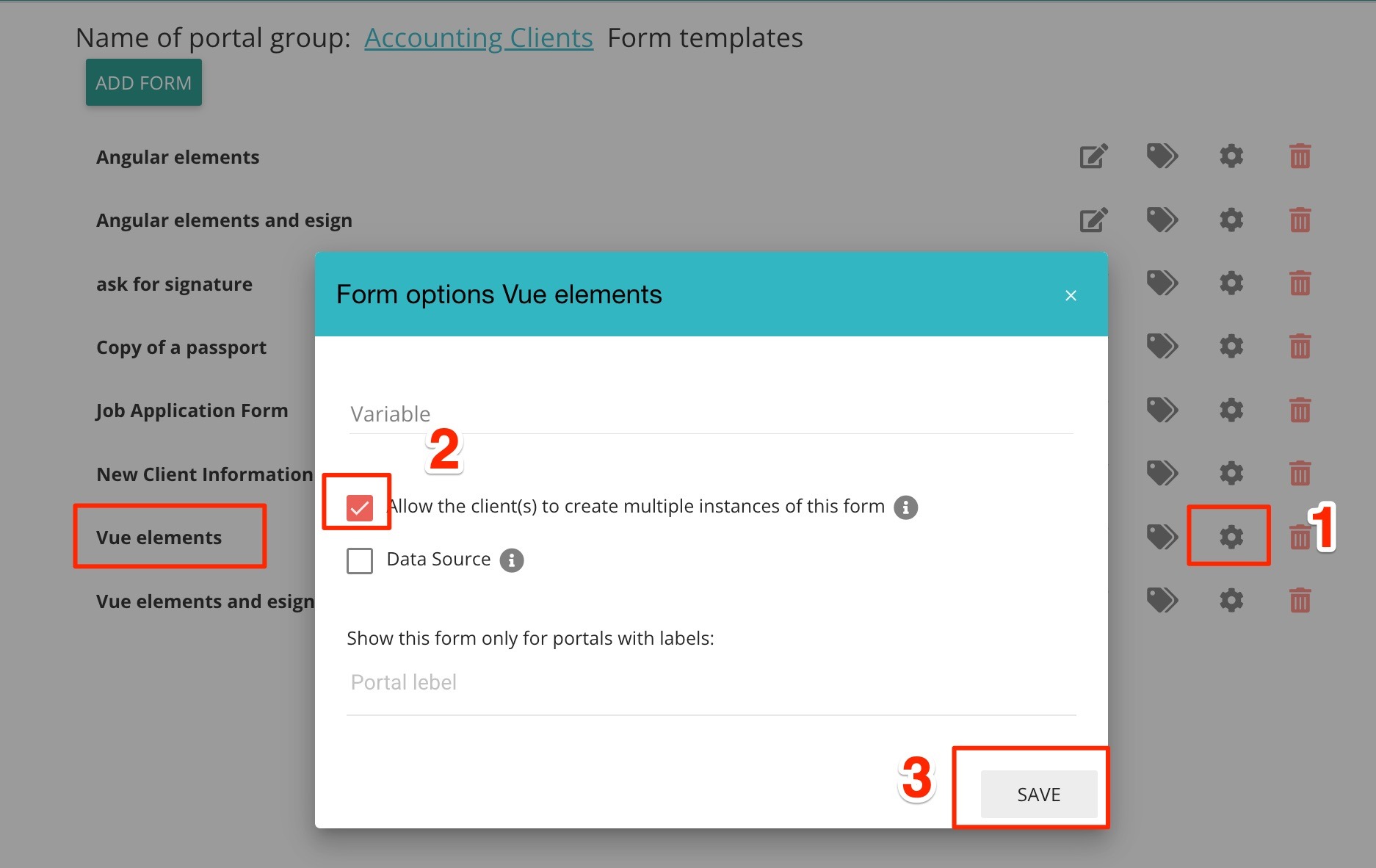The width and height of the screenshot is (1376, 868).
Task: Delete the Angular elements form via trash icon
Action: pos(1299,156)
